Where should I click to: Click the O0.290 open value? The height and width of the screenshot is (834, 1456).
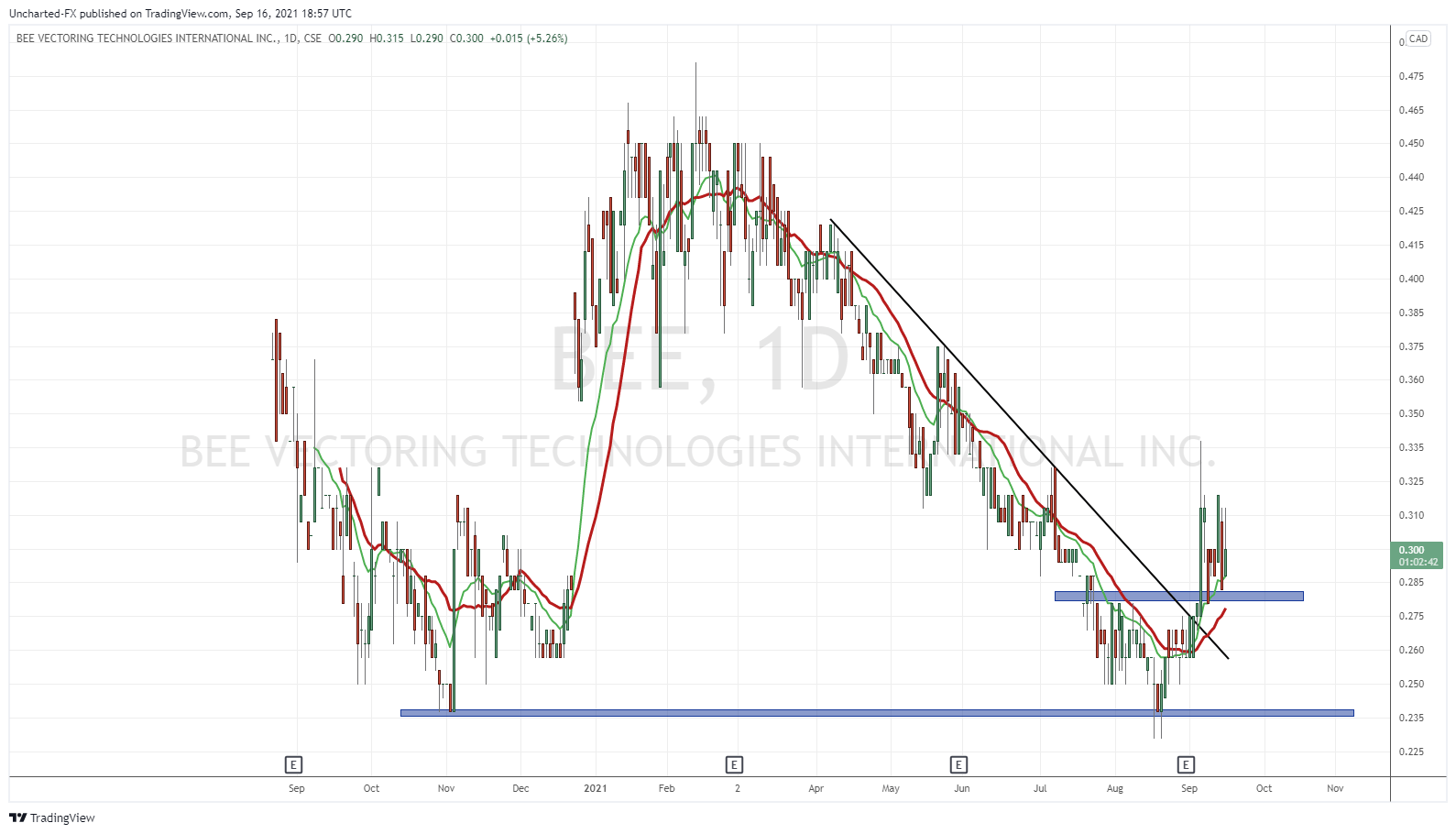click(x=345, y=38)
